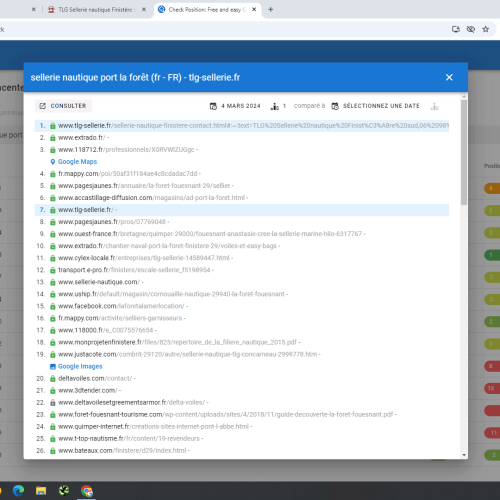The width and height of the screenshot is (500, 500).
Task: Click the greyed ranking icon after date selector
Action: point(434,106)
